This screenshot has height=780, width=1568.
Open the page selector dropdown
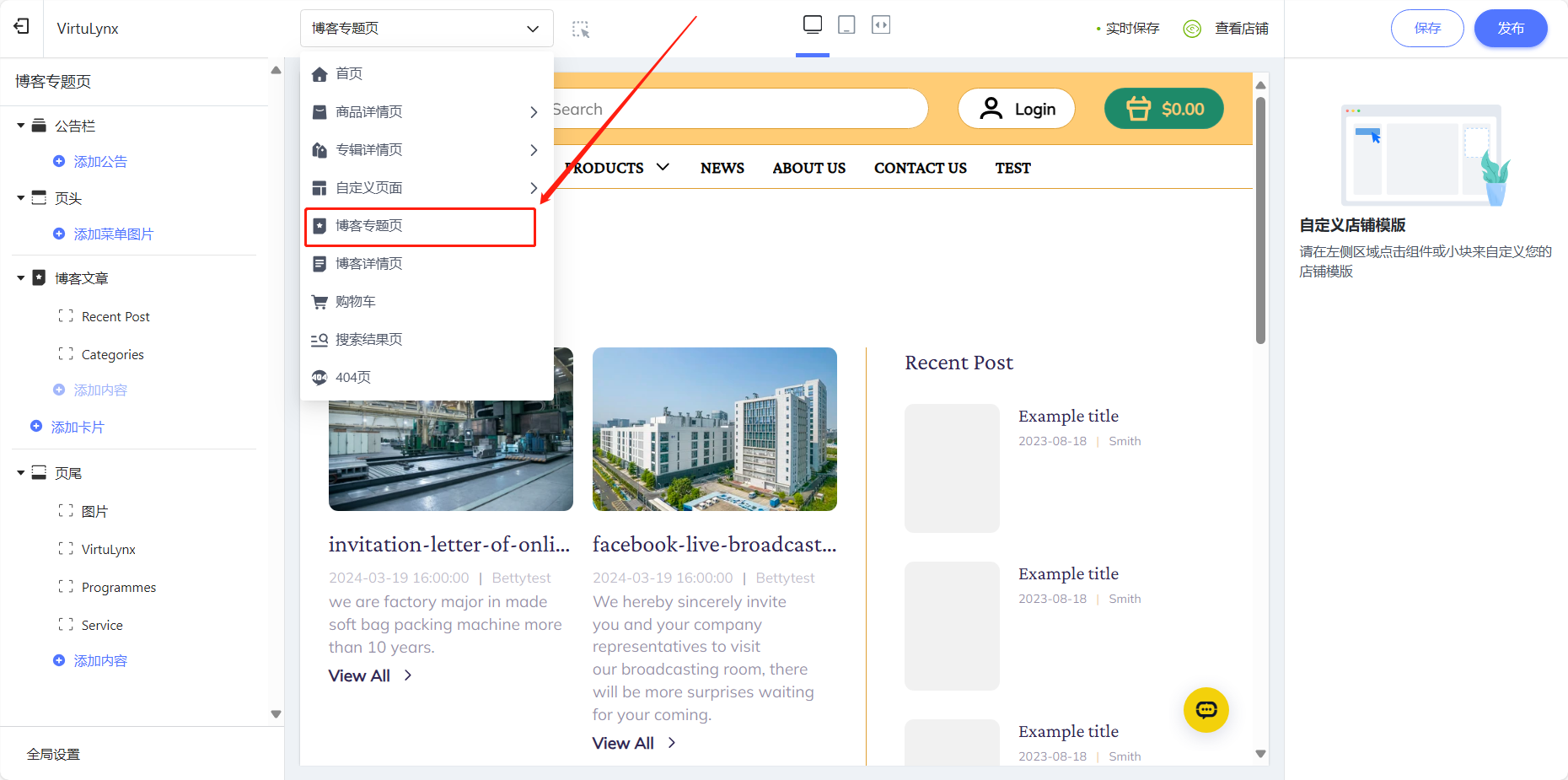(427, 29)
